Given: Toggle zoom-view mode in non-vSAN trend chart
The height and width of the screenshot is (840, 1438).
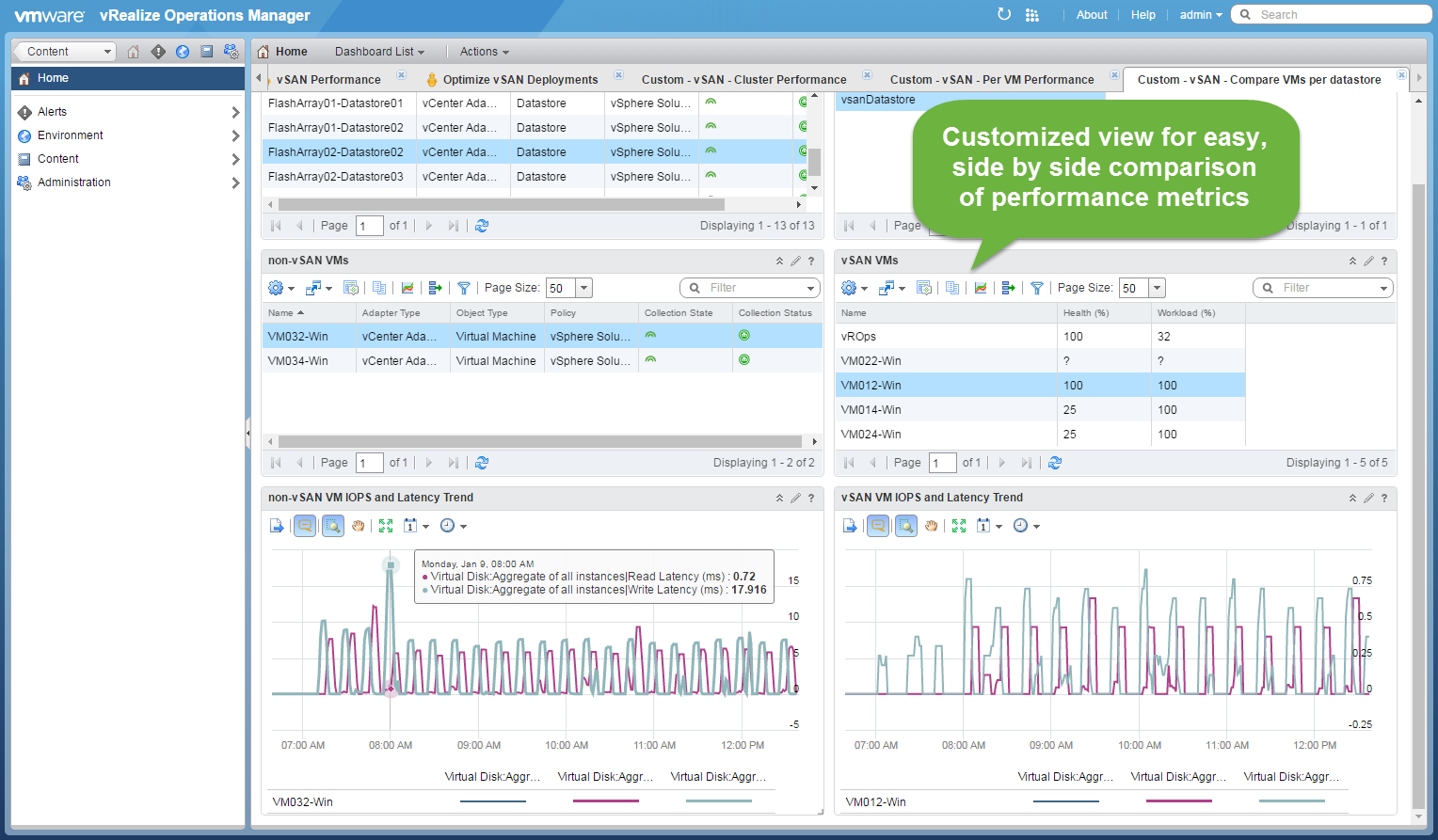Looking at the screenshot, I should coord(333,526).
